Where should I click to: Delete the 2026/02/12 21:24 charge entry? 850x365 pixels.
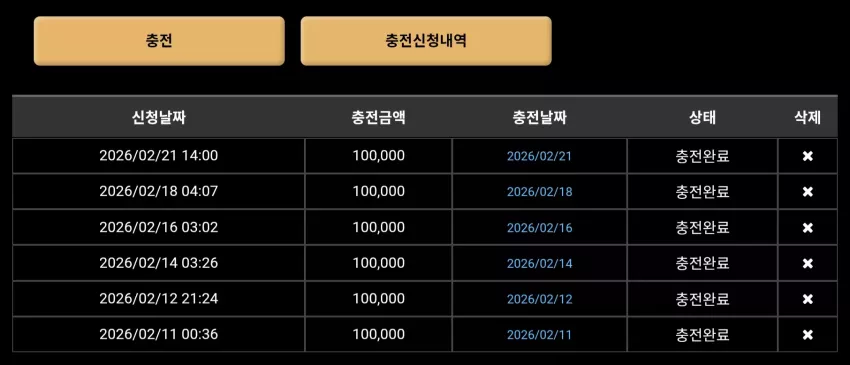(808, 299)
